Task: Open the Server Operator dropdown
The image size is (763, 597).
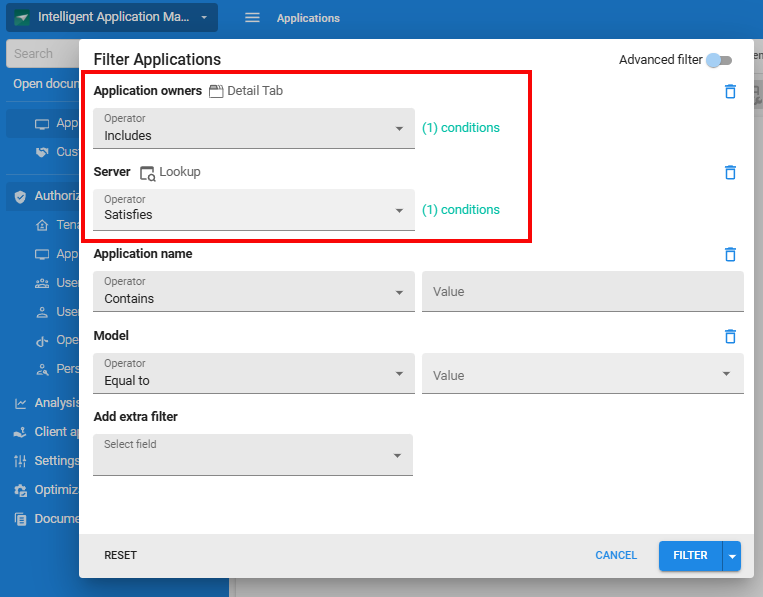Action: click(x=254, y=209)
